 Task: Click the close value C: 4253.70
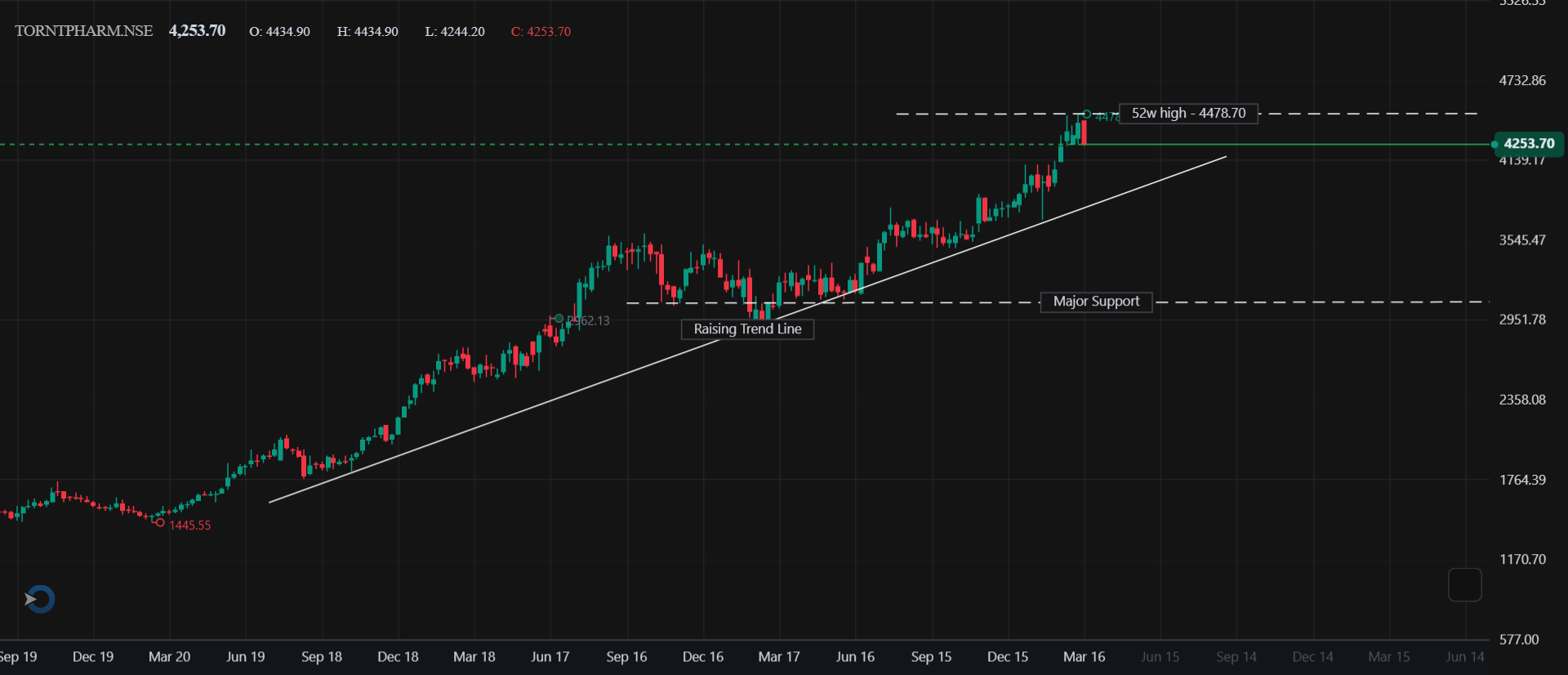541,32
